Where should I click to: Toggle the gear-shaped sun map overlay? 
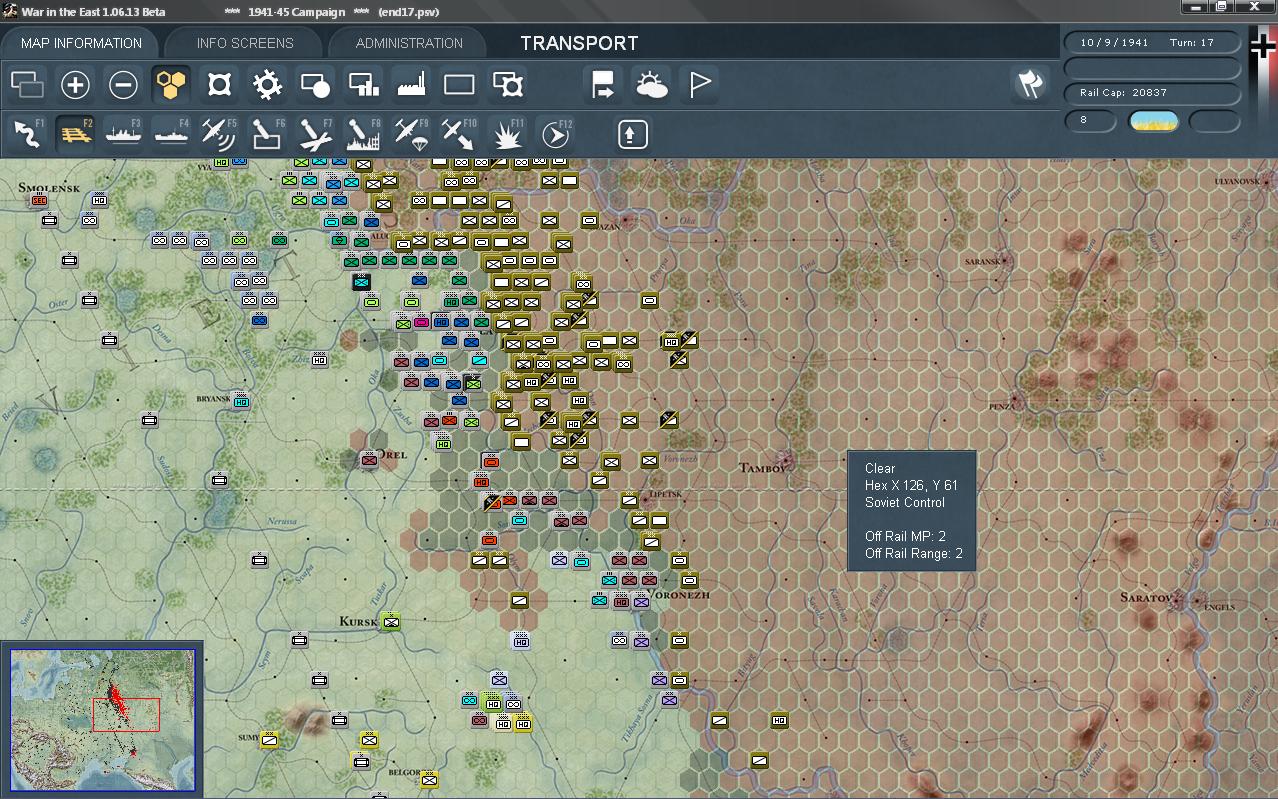(267, 85)
